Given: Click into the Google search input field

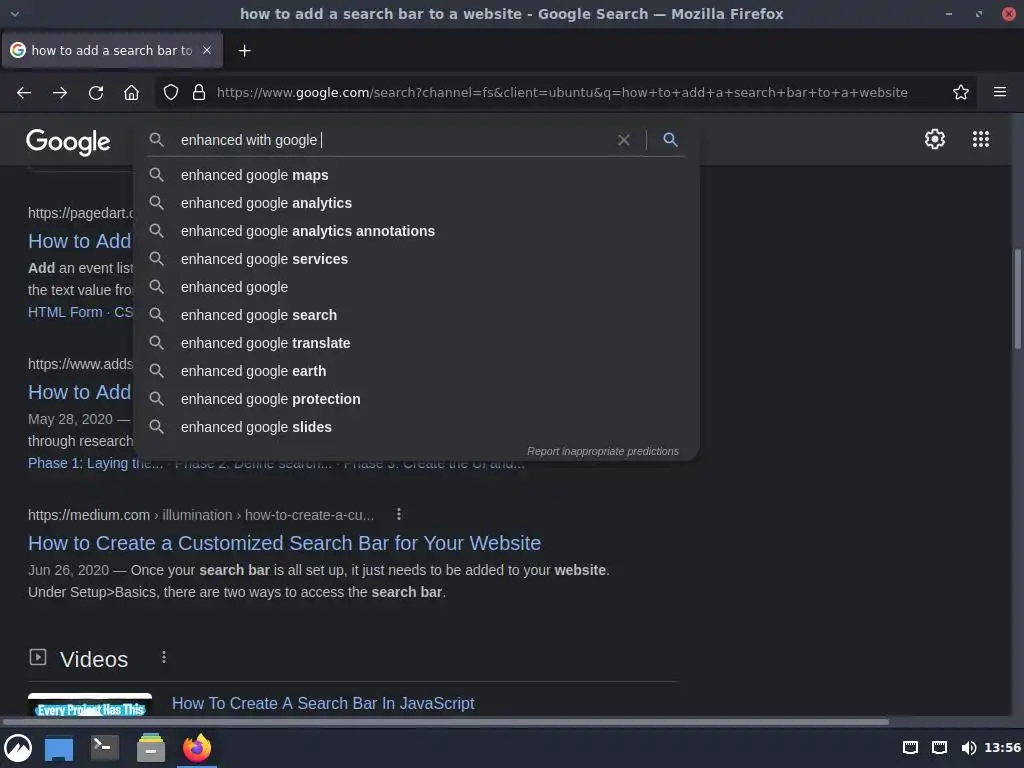Looking at the screenshot, I should 395,140.
